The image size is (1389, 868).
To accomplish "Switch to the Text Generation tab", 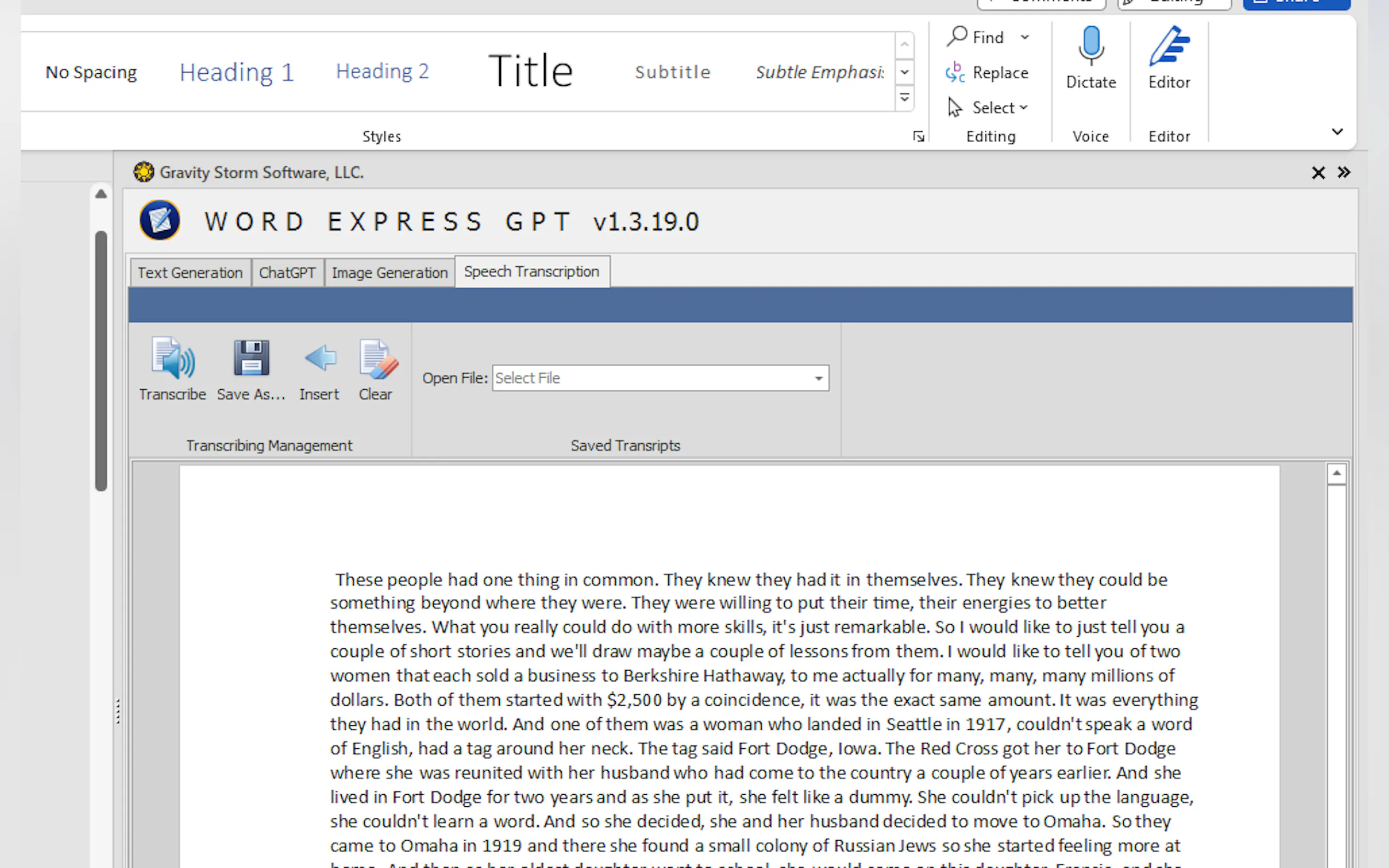I will click(x=190, y=273).
